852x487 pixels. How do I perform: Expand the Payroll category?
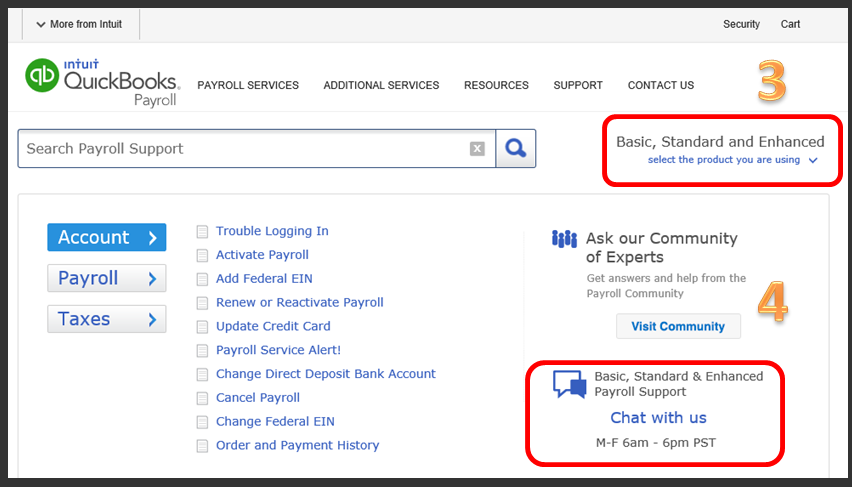point(106,278)
